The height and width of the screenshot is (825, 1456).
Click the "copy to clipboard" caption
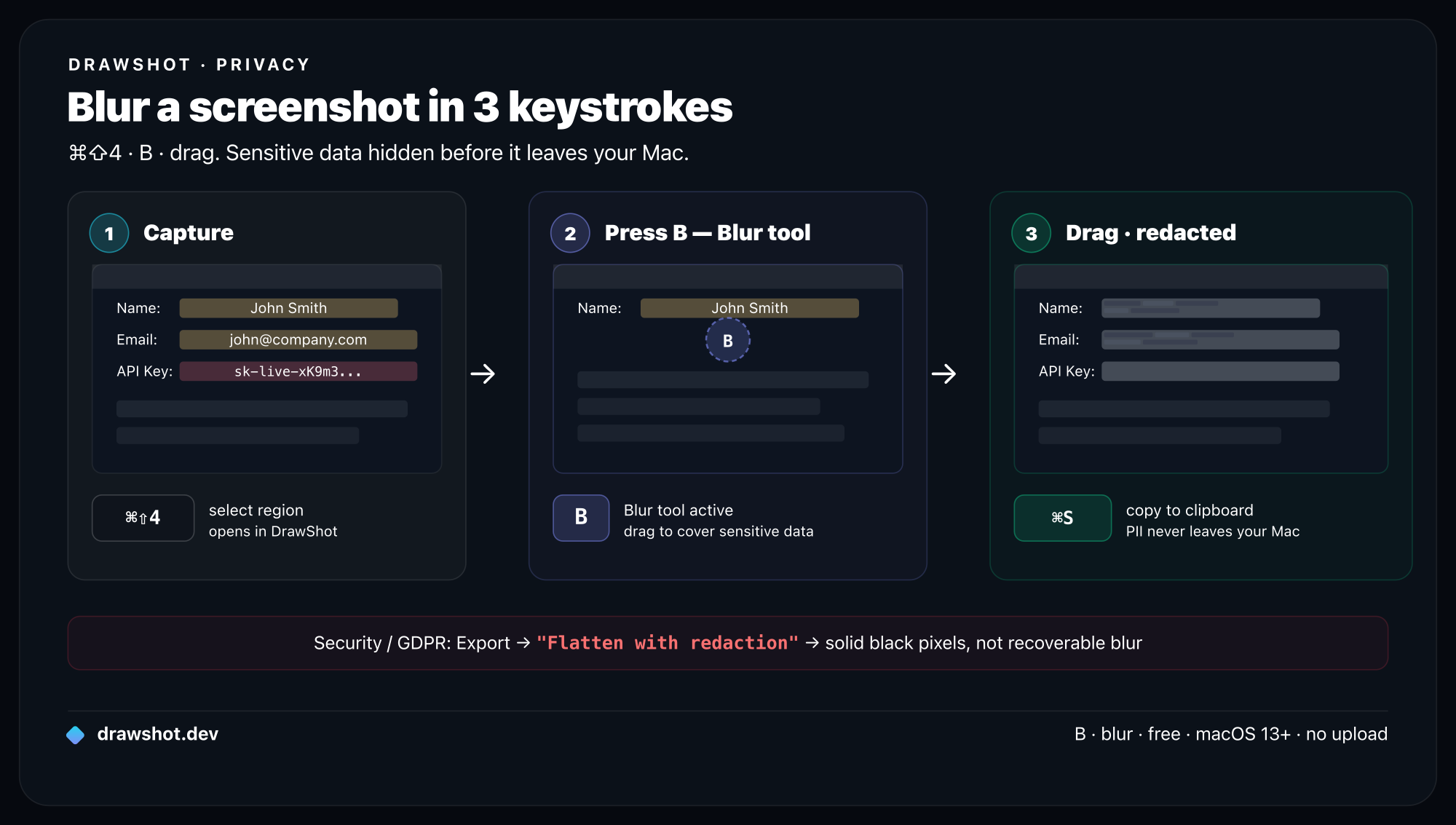[1190, 510]
